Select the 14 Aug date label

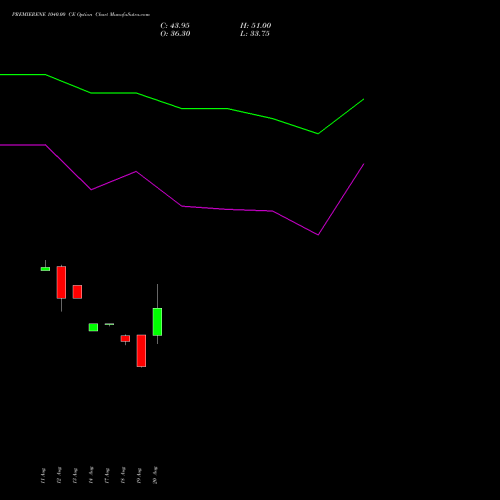coord(91,475)
